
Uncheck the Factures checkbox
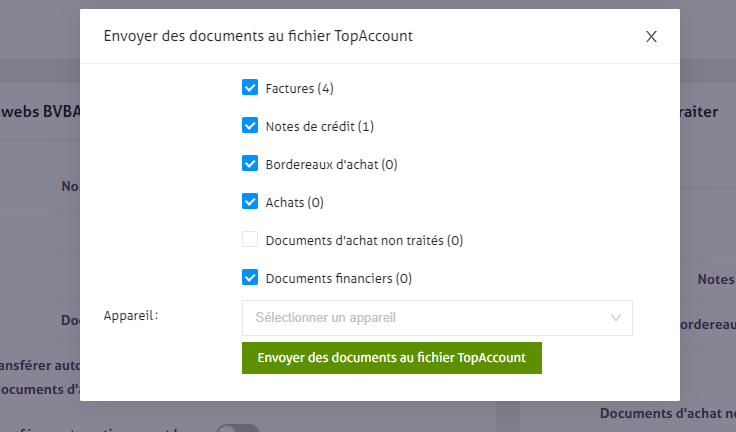point(250,88)
